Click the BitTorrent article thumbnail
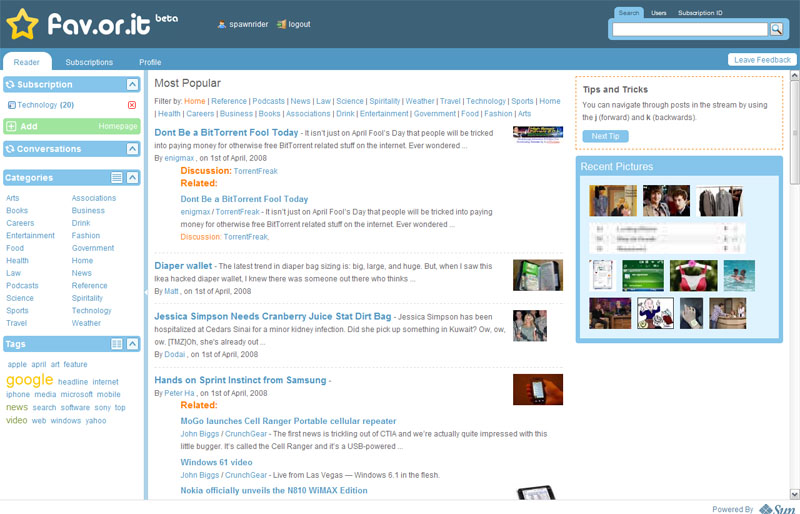This screenshot has width=800, height=514. click(538, 134)
